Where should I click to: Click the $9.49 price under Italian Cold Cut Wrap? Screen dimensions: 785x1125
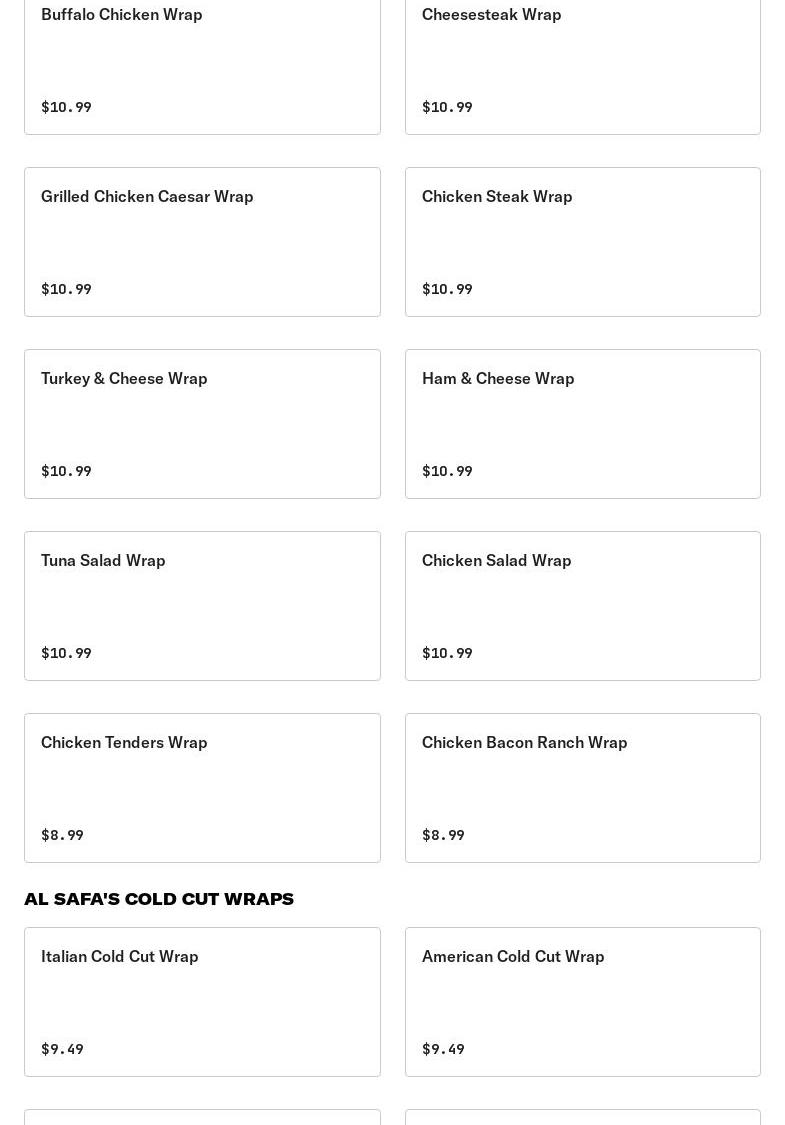point(62,1049)
